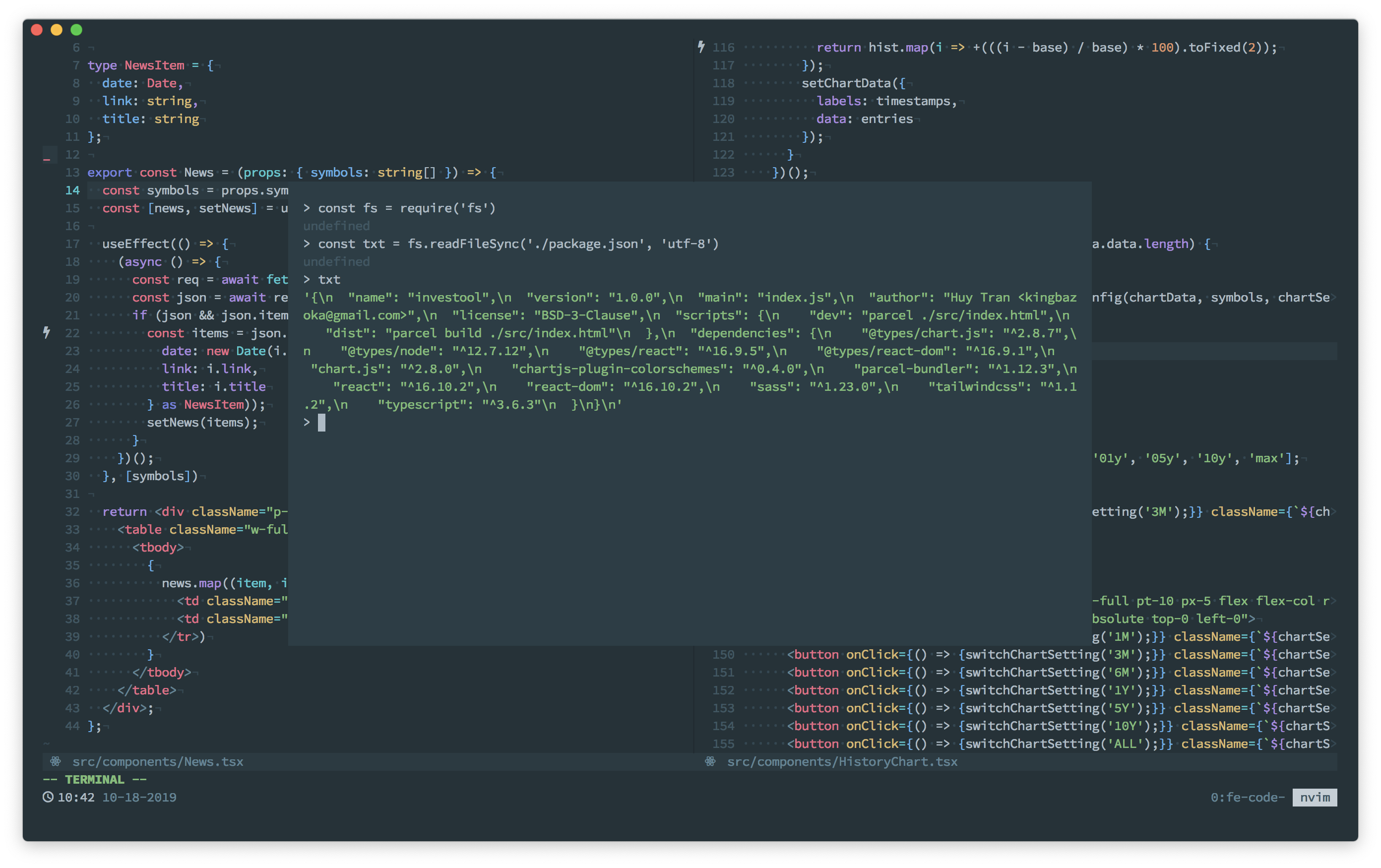This screenshot has height=868, width=1381.
Task: Click lightning sign icon beside line 22
Action: tap(47, 332)
